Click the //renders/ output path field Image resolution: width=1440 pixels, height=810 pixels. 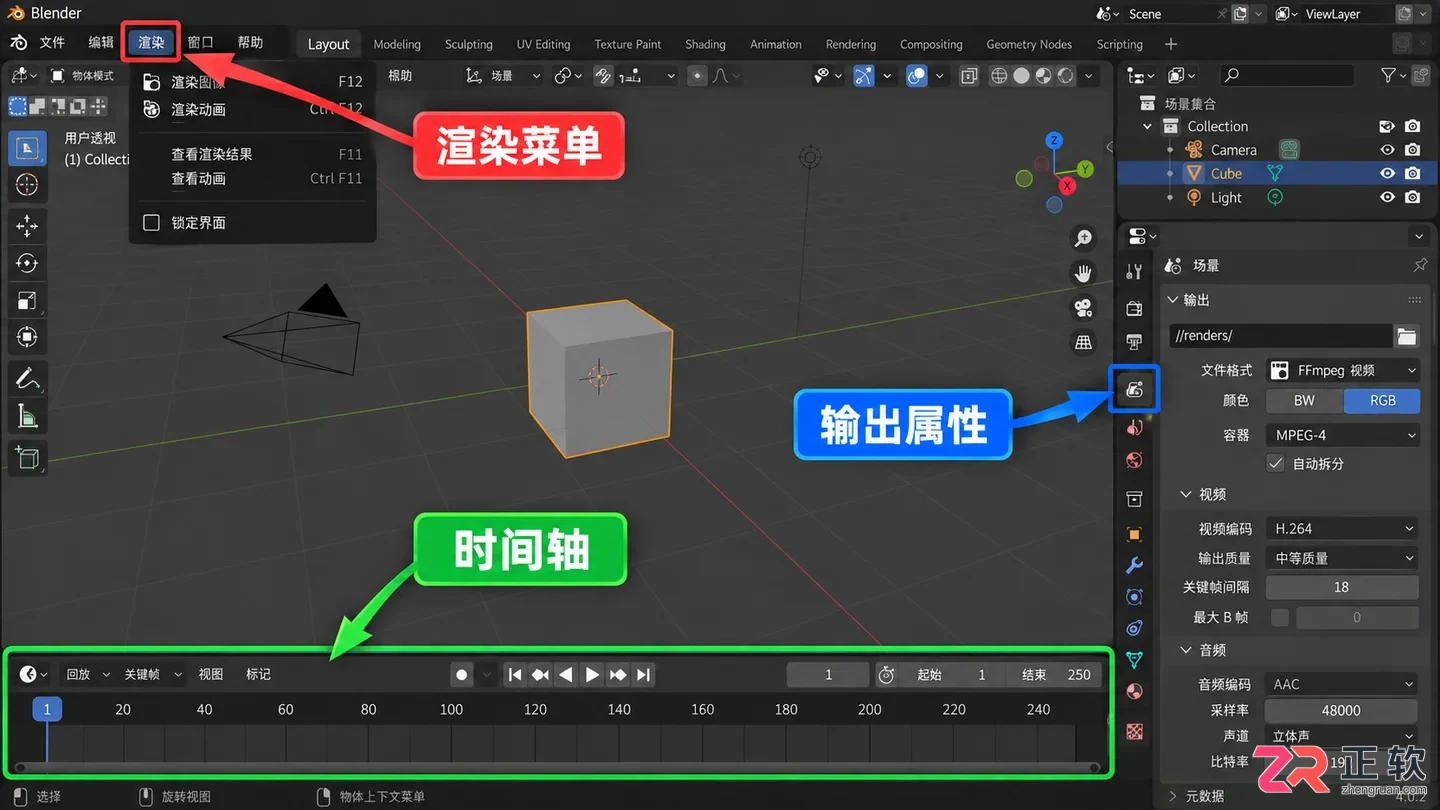1280,336
